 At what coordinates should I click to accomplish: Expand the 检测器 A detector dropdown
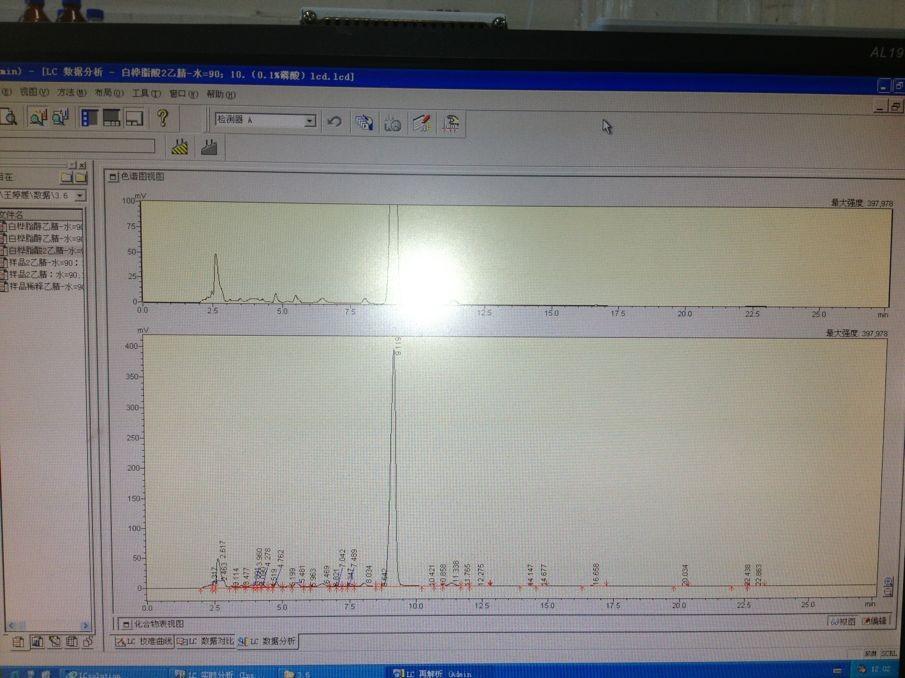coord(310,121)
